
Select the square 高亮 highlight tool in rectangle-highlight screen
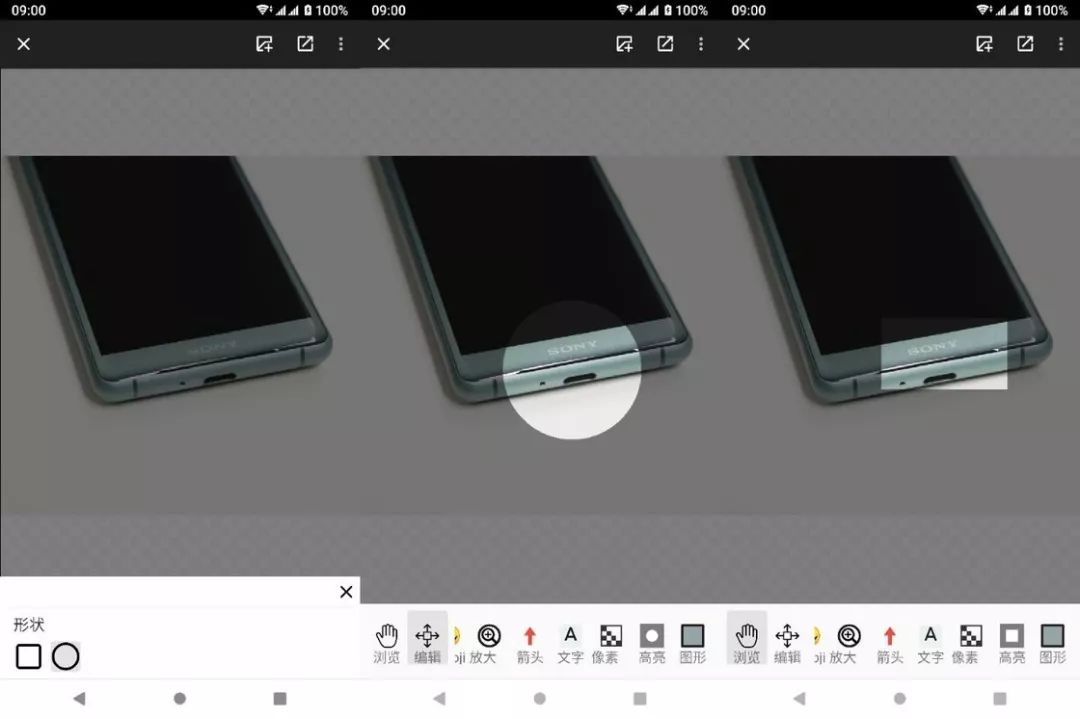(1012, 643)
